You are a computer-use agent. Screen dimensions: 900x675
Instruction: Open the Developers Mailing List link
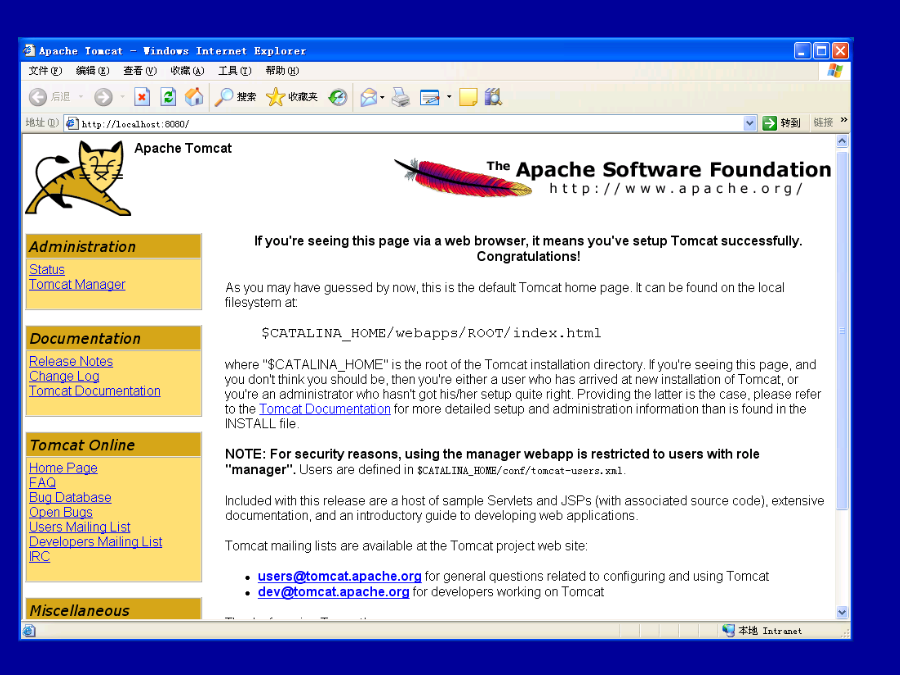coord(95,542)
